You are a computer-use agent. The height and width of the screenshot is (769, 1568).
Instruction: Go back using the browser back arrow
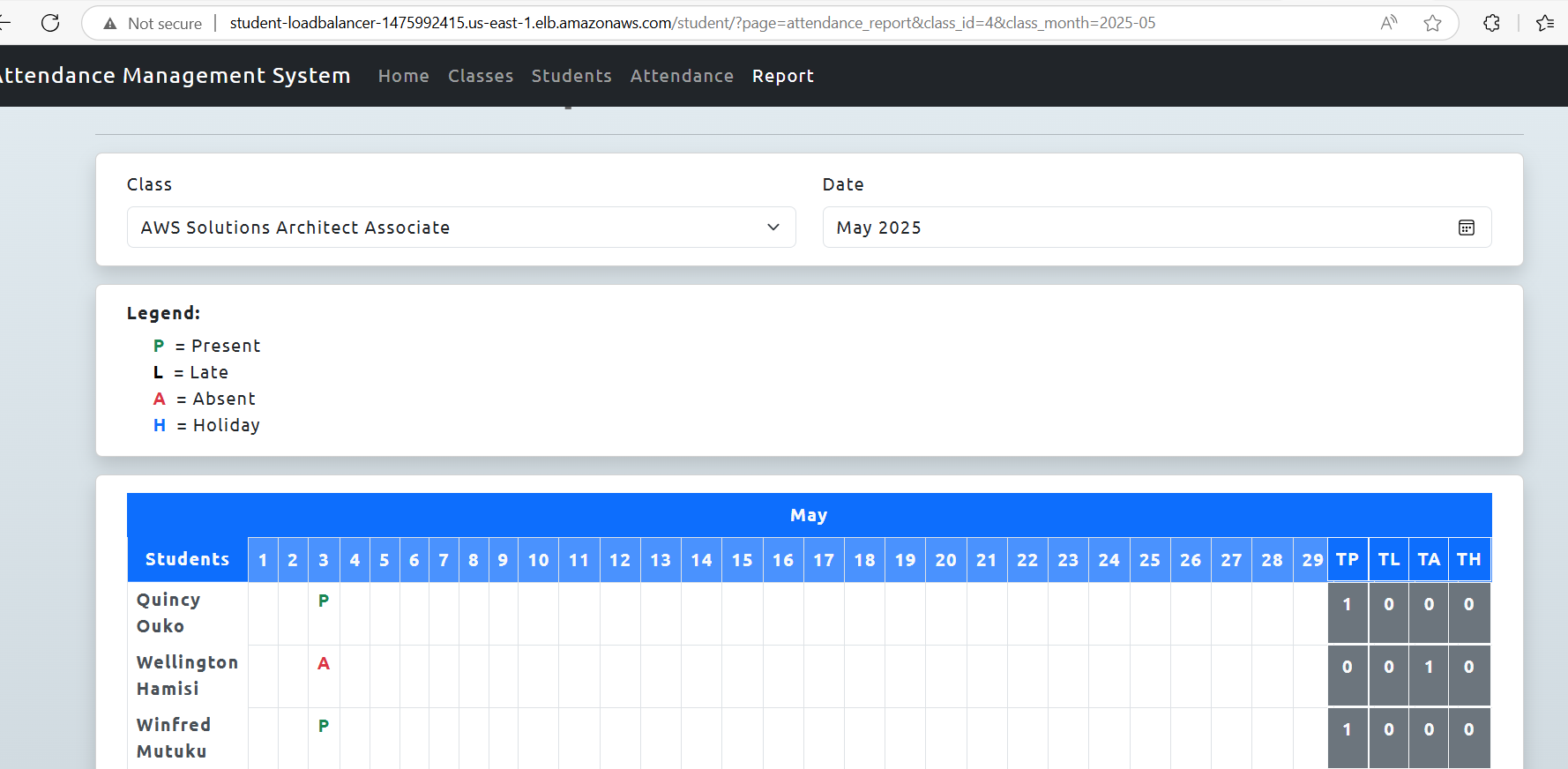[x=5, y=23]
